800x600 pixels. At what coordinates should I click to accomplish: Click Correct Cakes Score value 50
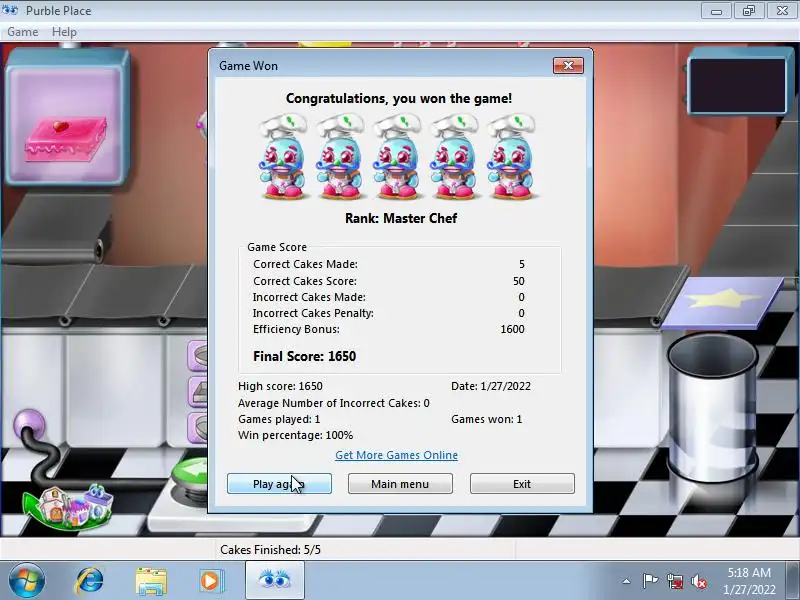pos(518,281)
